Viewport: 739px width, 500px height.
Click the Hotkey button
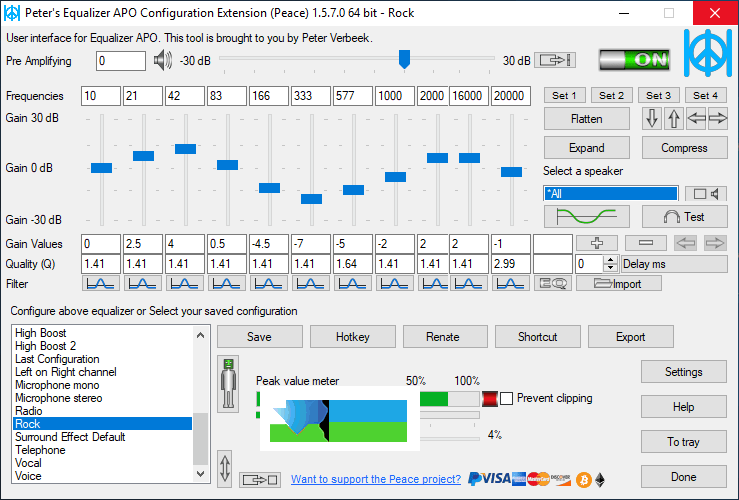(353, 336)
